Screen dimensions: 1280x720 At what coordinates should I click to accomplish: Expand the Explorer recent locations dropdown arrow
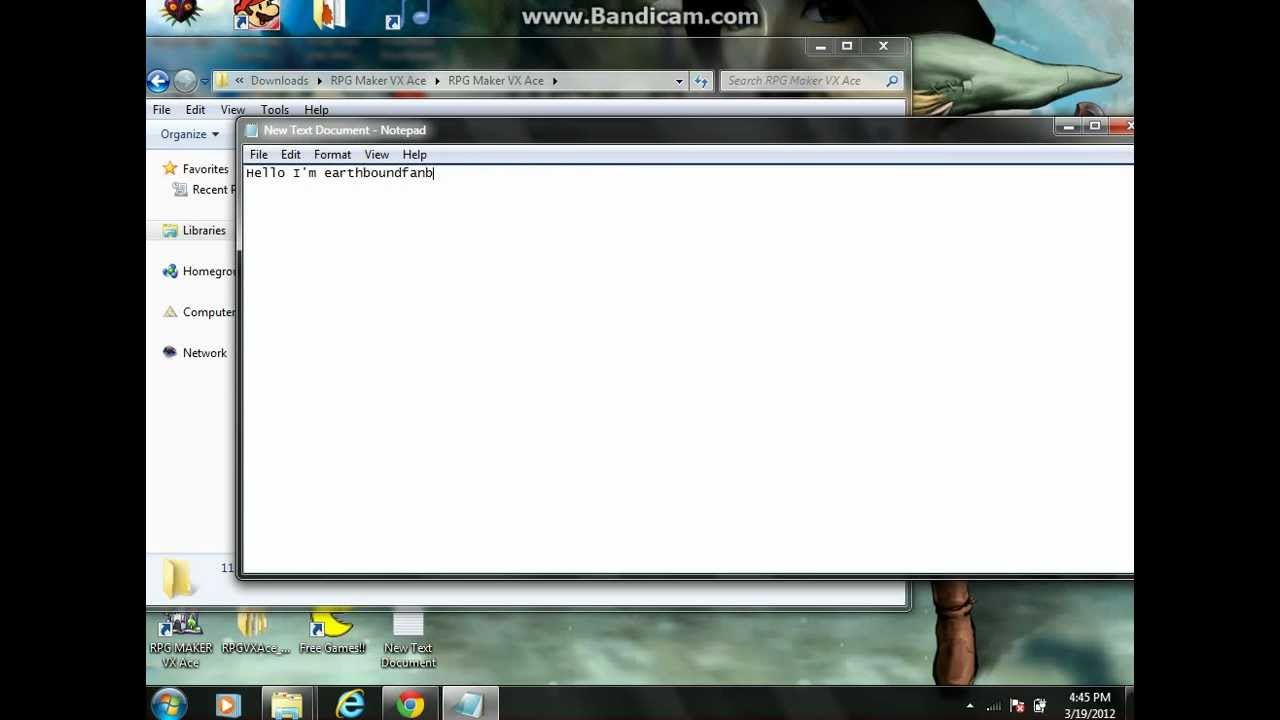[204, 81]
